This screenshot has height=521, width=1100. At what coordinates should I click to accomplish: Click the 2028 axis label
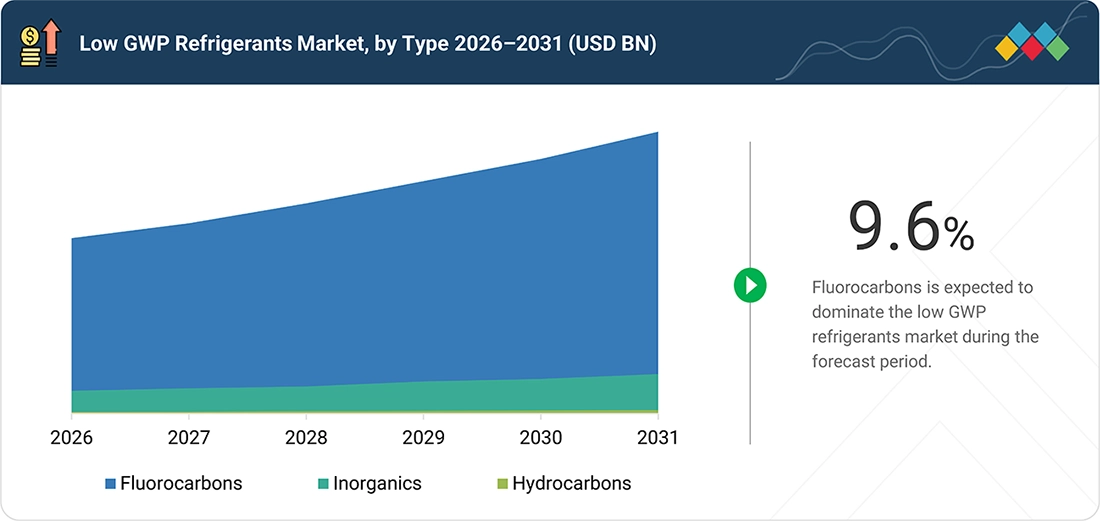(x=306, y=438)
